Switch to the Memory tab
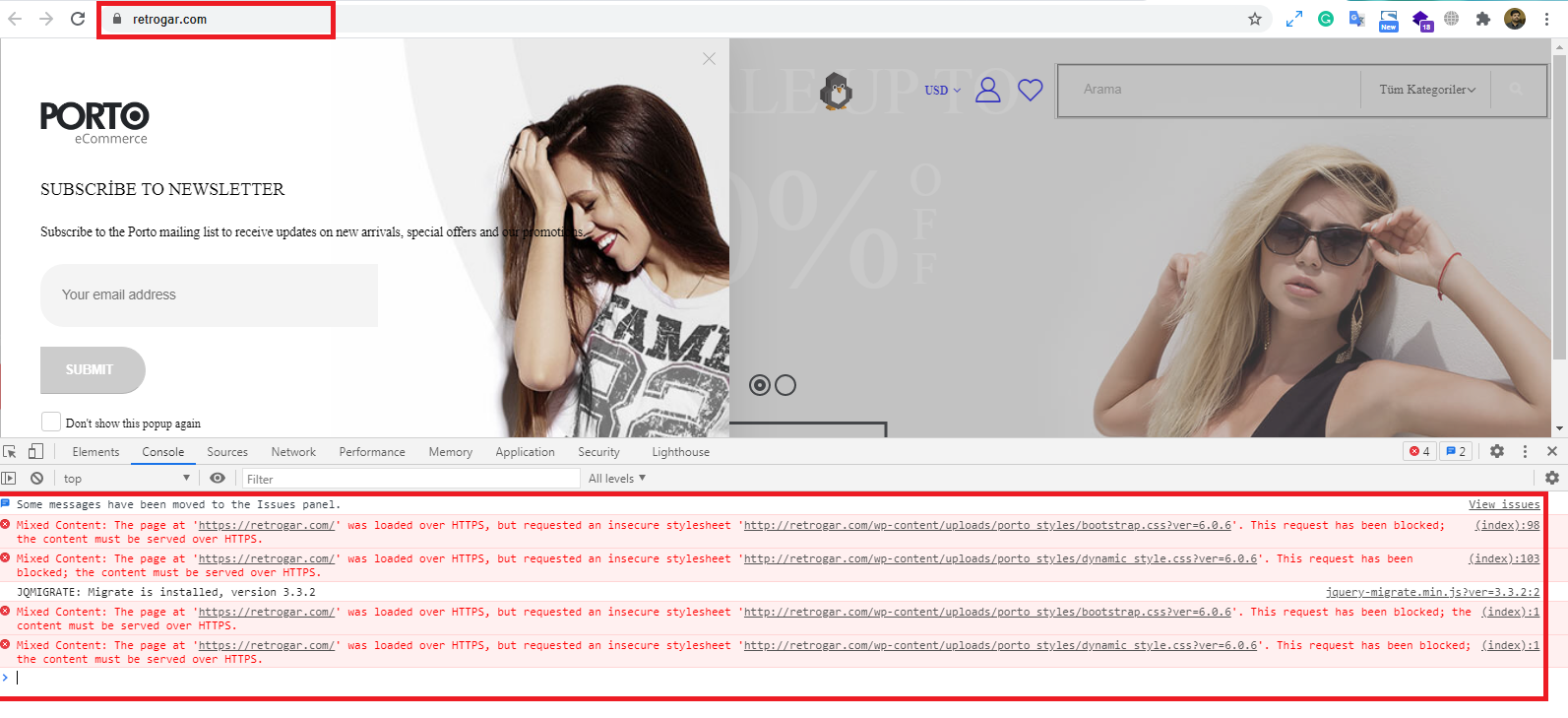 (x=451, y=452)
